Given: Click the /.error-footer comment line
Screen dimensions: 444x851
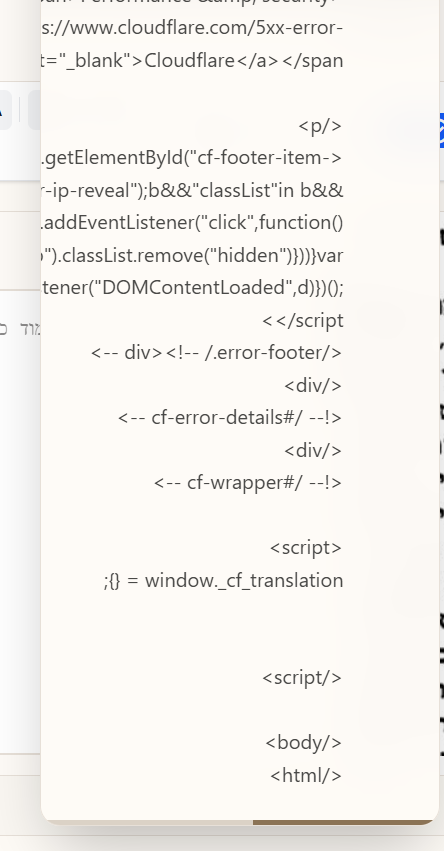Looking at the screenshot, I should tap(217, 353).
